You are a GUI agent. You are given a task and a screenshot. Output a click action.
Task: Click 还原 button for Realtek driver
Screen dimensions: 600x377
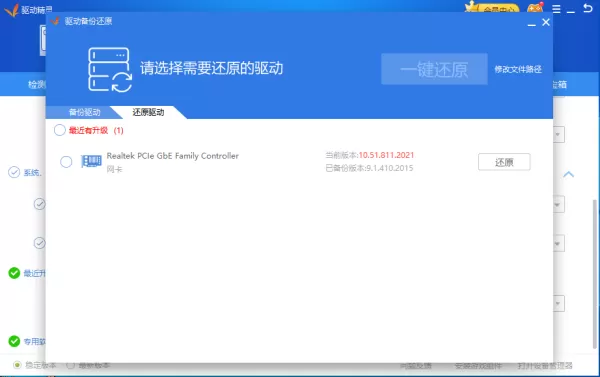[x=504, y=162]
